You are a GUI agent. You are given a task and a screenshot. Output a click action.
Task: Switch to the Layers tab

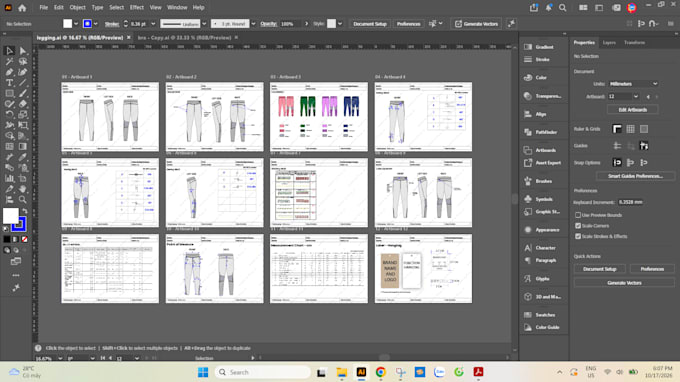[609, 42]
